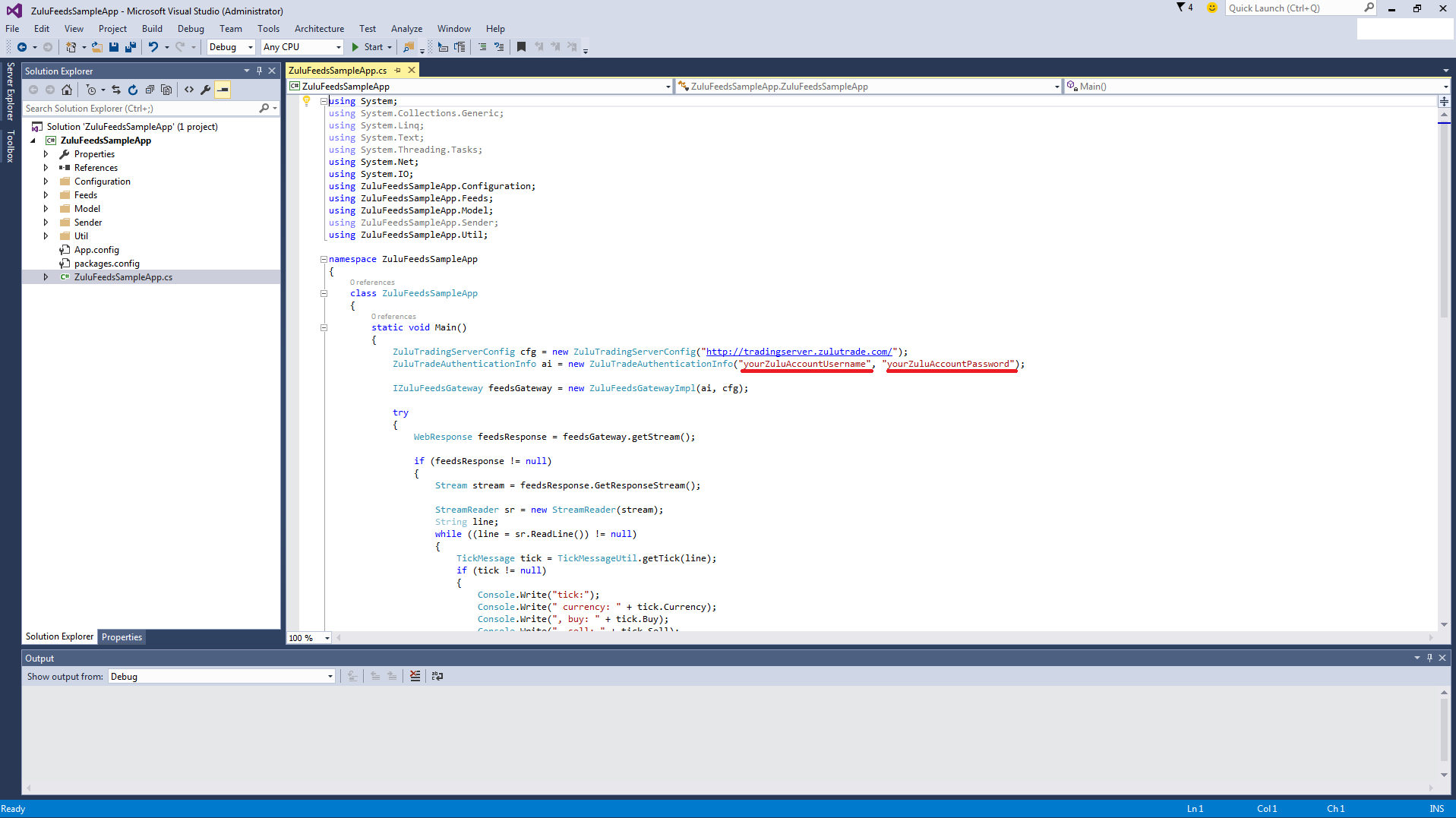The width and height of the screenshot is (1456, 818).
Task: Click the Home icon in Solution Explorer
Action: (67, 90)
